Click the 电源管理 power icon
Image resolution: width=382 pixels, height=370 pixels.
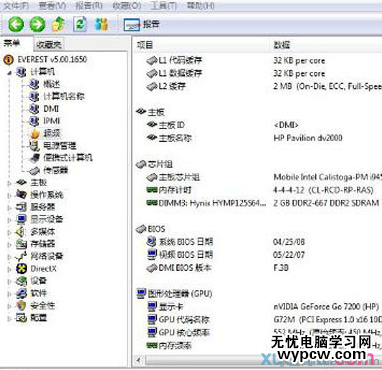[x=34, y=146]
